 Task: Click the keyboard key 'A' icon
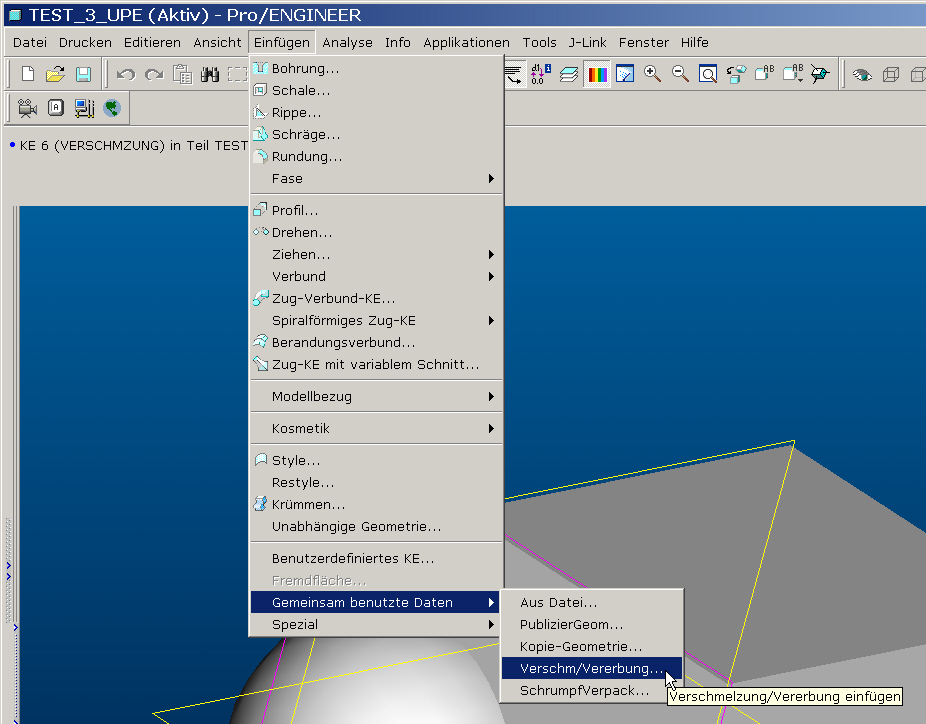pyautogui.click(x=56, y=107)
